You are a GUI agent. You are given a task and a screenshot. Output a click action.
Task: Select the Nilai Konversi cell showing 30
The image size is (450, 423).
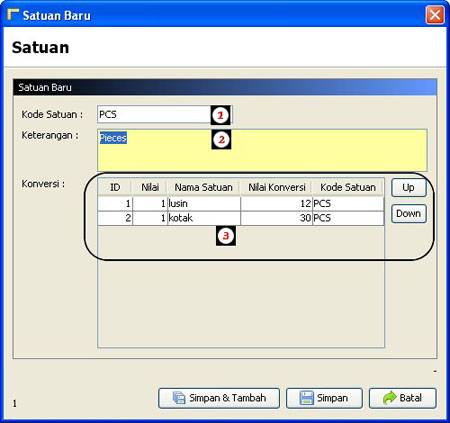tap(277, 218)
